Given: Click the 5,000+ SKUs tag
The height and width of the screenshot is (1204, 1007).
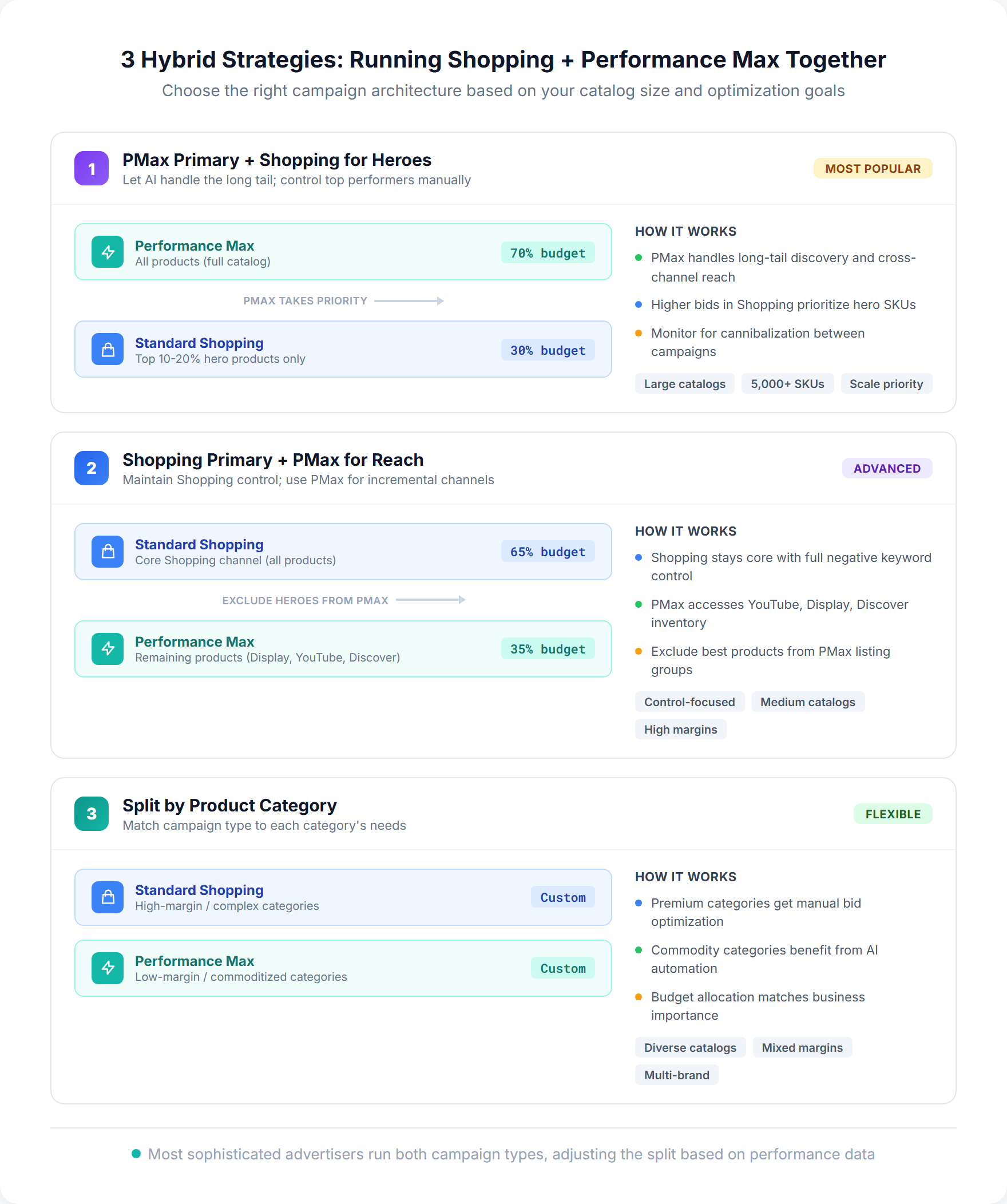Looking at the screenshot, I should click(x=787, y=383).
